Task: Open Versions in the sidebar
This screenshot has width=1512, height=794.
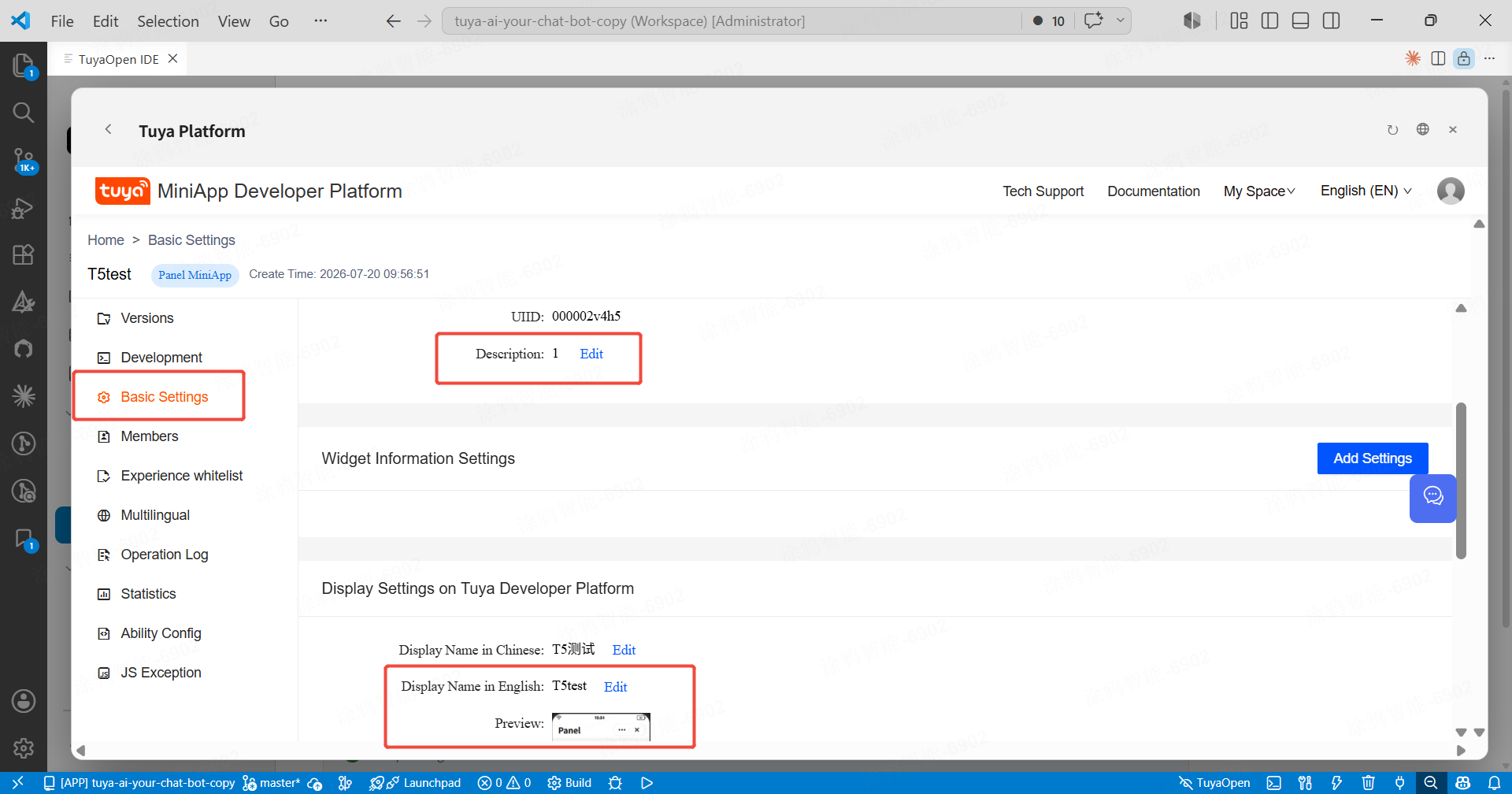Action: click(146, 318)
